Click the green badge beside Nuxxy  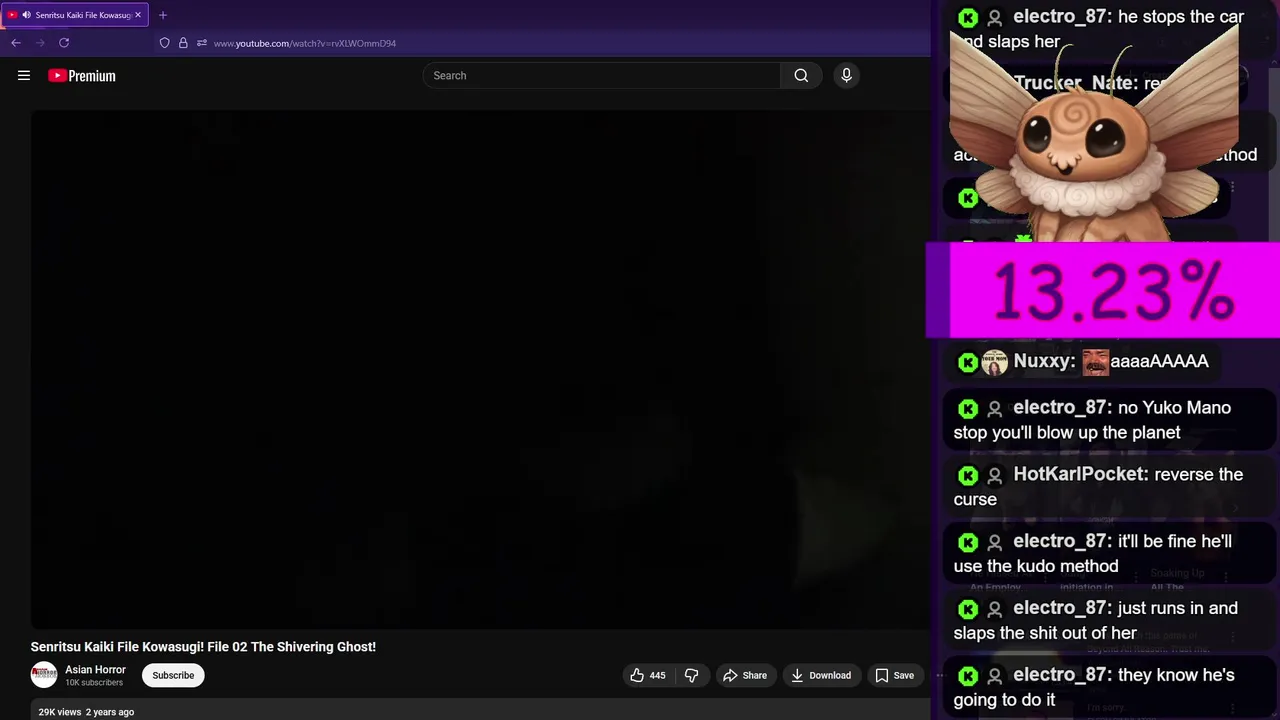point(968,362)
